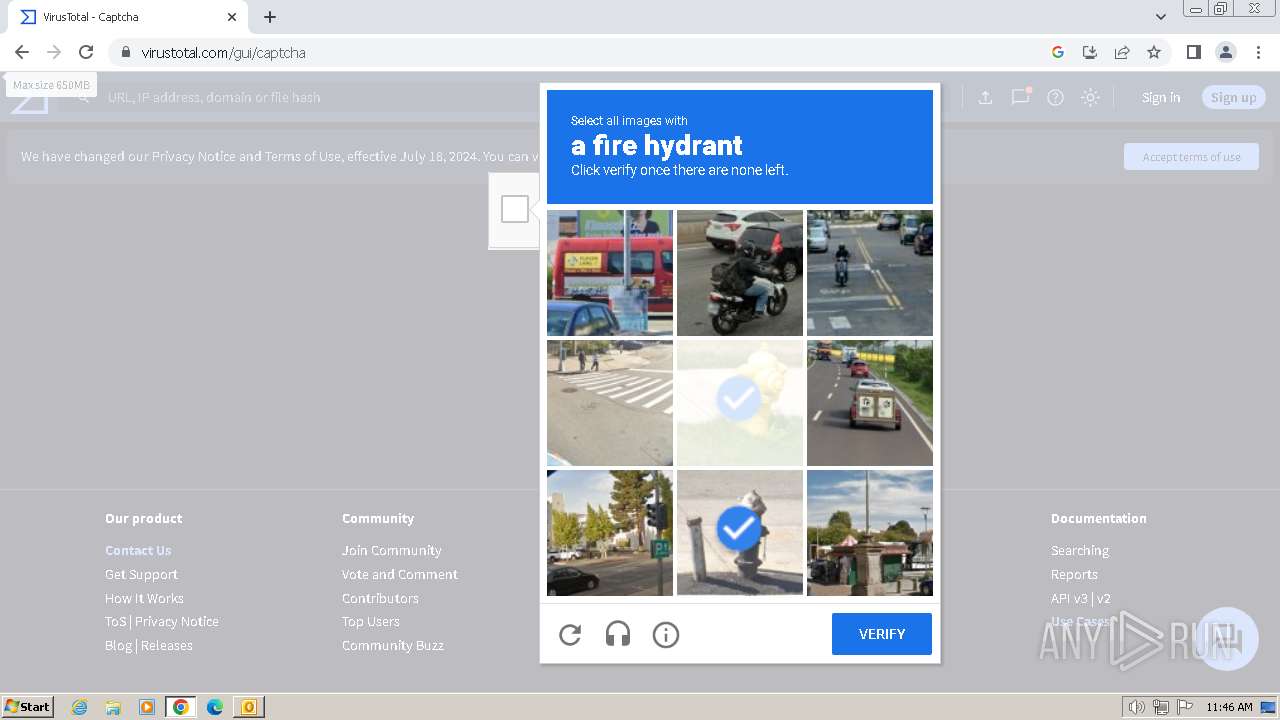Open the VirusTotal help question icon
The image size is (1280, 720).
pyautogui.click(x=1055, y=97)
